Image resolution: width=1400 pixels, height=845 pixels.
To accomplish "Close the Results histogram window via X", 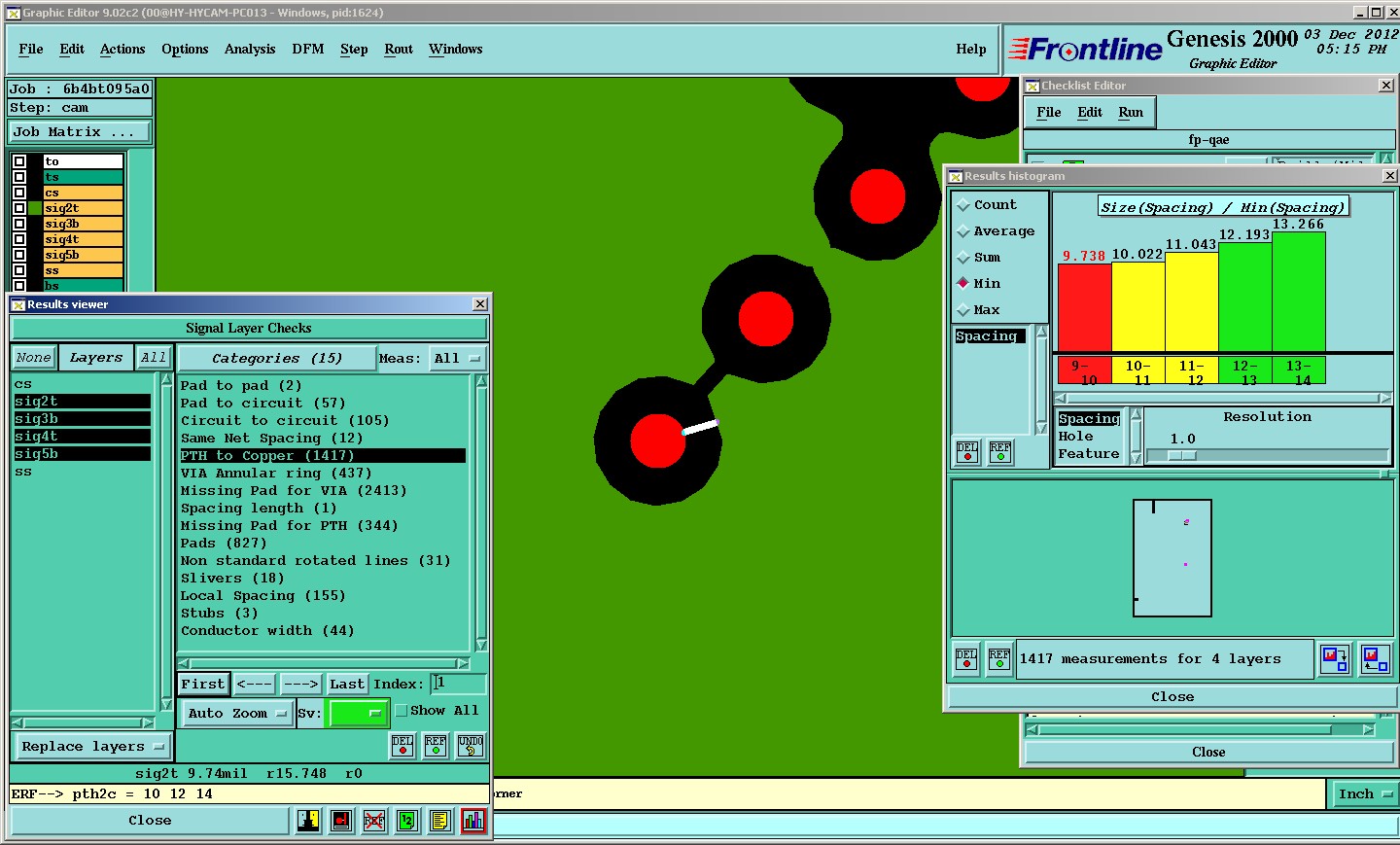I will coord(1389,176).
